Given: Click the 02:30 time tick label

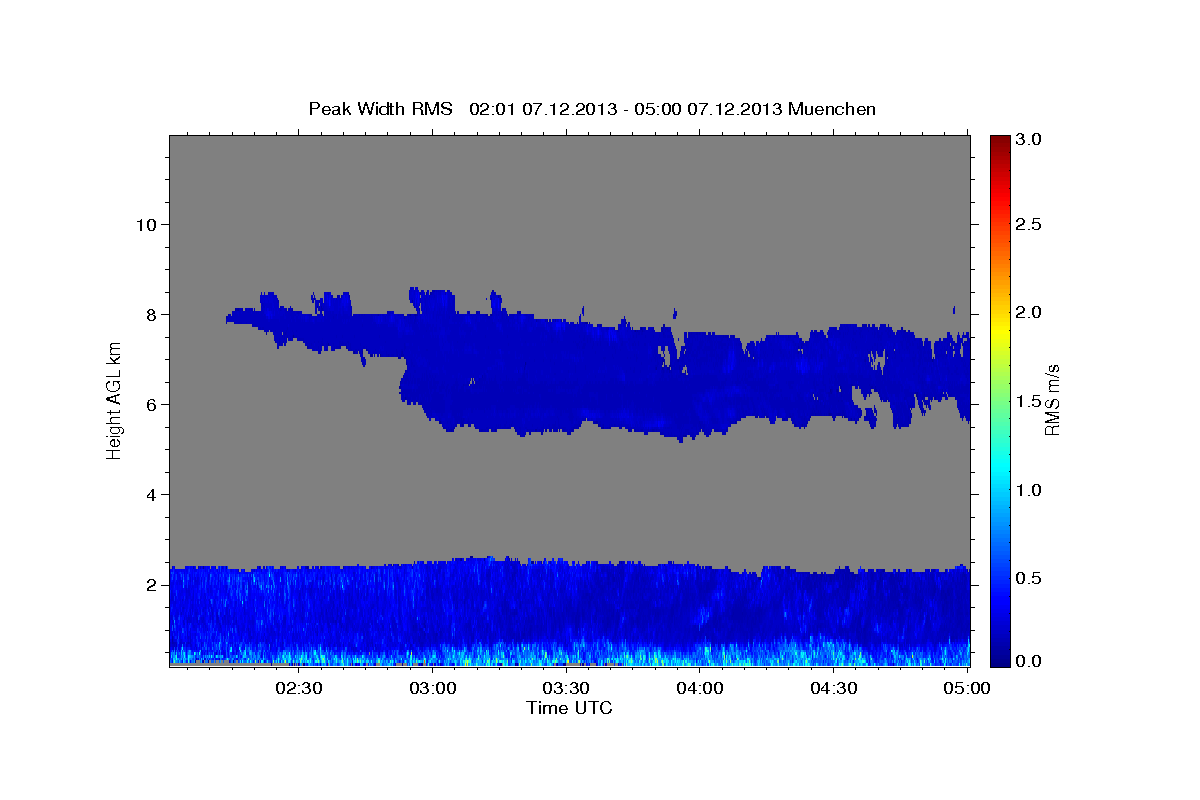Looking at the screenshot, I should [x=299, y=688].
